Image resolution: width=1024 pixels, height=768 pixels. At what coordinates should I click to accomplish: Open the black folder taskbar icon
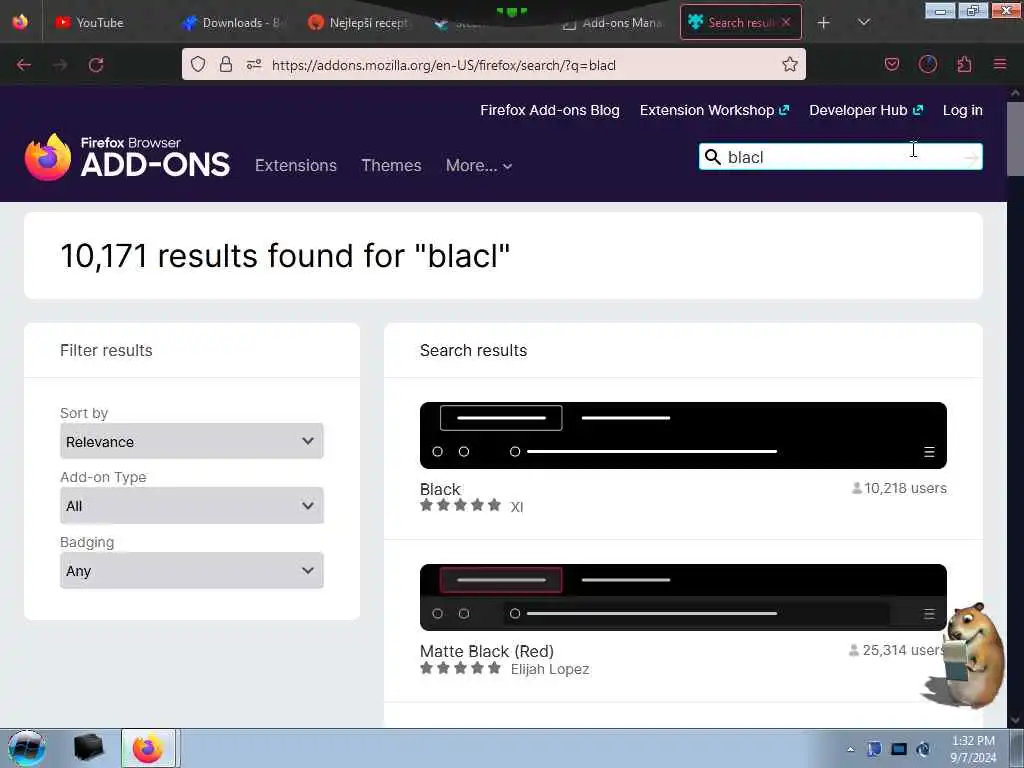[88, 748]
